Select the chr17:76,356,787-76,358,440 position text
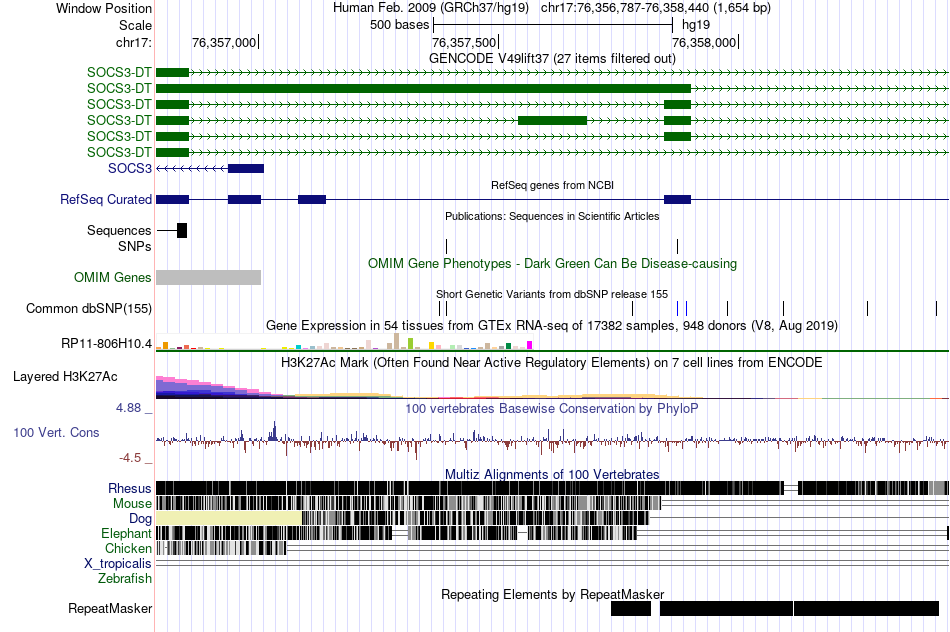 pyautogui.click(x=656, y=8)
